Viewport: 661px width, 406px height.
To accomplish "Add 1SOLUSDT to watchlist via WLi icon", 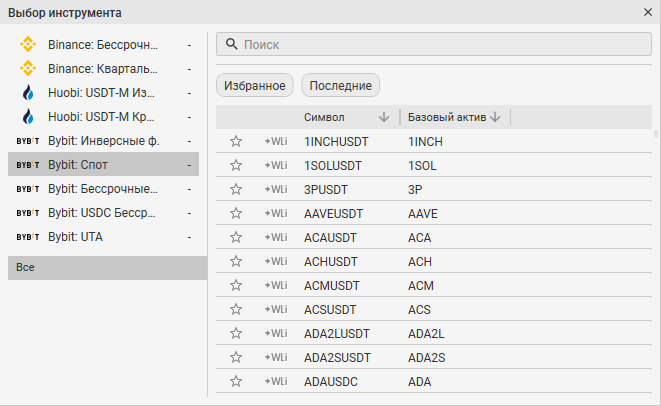I will (x=276, y=165).
